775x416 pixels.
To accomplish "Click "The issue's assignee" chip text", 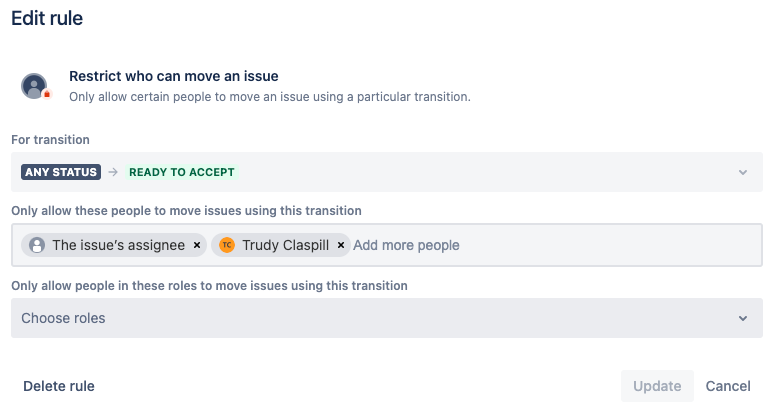I will coord(118,245).
